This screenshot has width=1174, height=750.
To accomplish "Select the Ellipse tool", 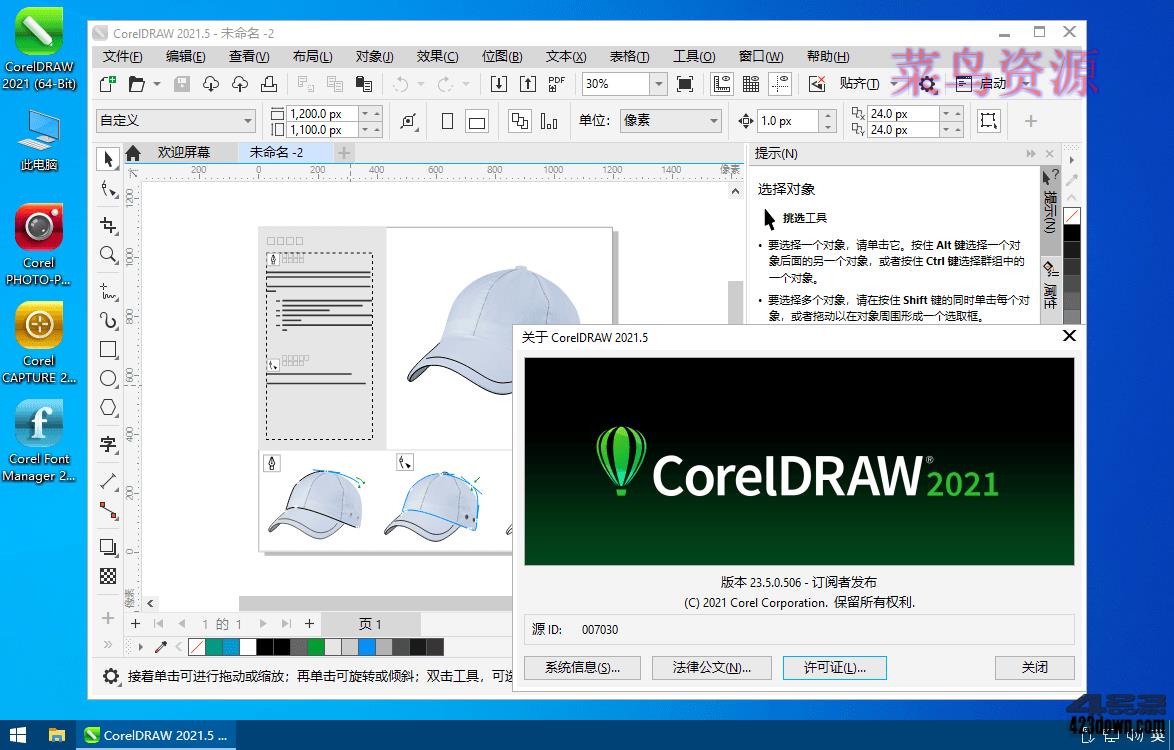I will pyautogui.click(x=109, y=378).
